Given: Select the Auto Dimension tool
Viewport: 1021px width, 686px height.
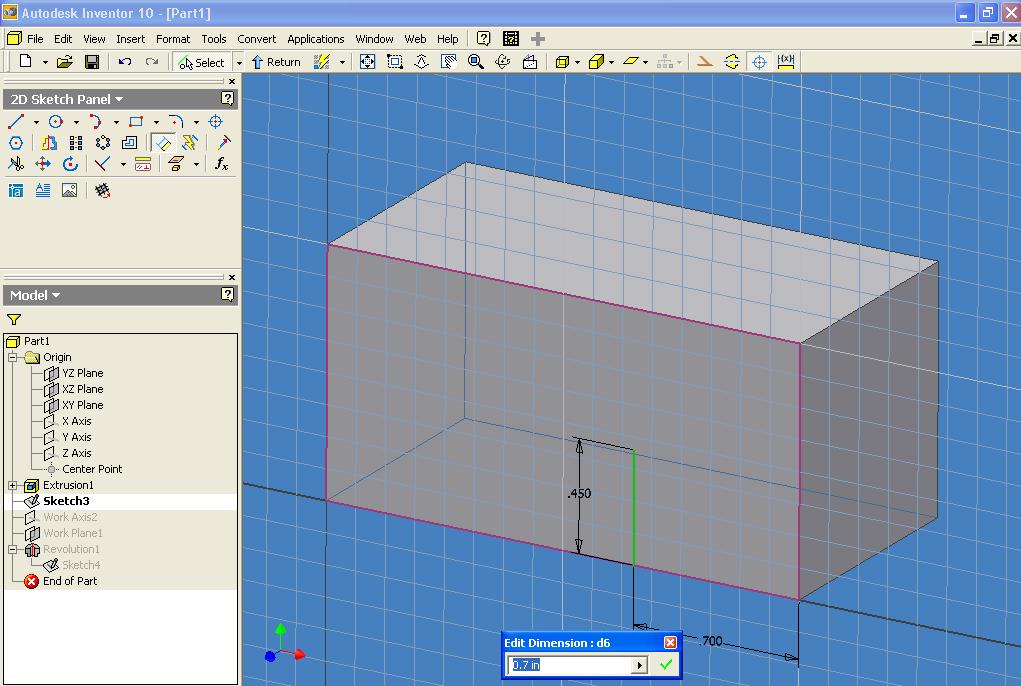Looking at the screenshot, I should click(x=189, y=143).
